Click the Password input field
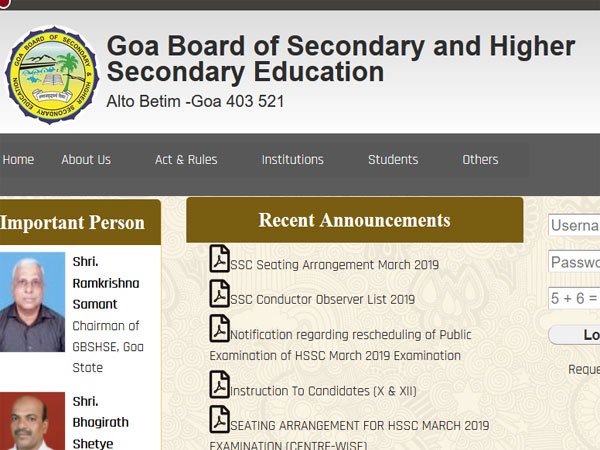The width and height of the screenshot is (600, 450). click(574, 262)
